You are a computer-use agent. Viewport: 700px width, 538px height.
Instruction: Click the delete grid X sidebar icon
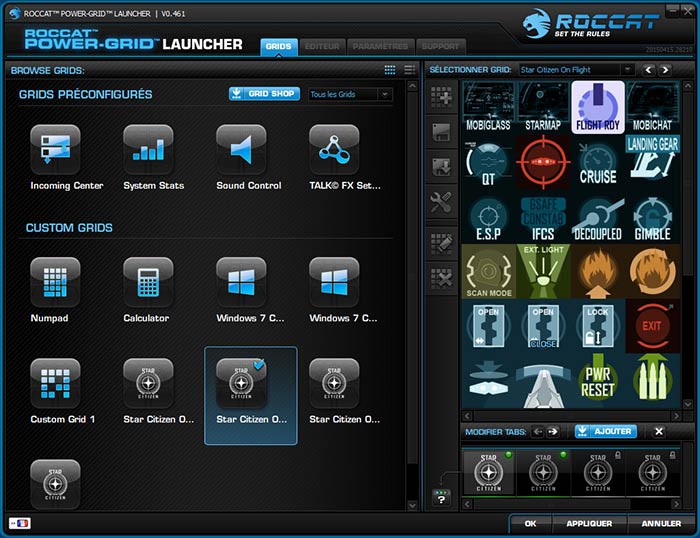[442, 279]
